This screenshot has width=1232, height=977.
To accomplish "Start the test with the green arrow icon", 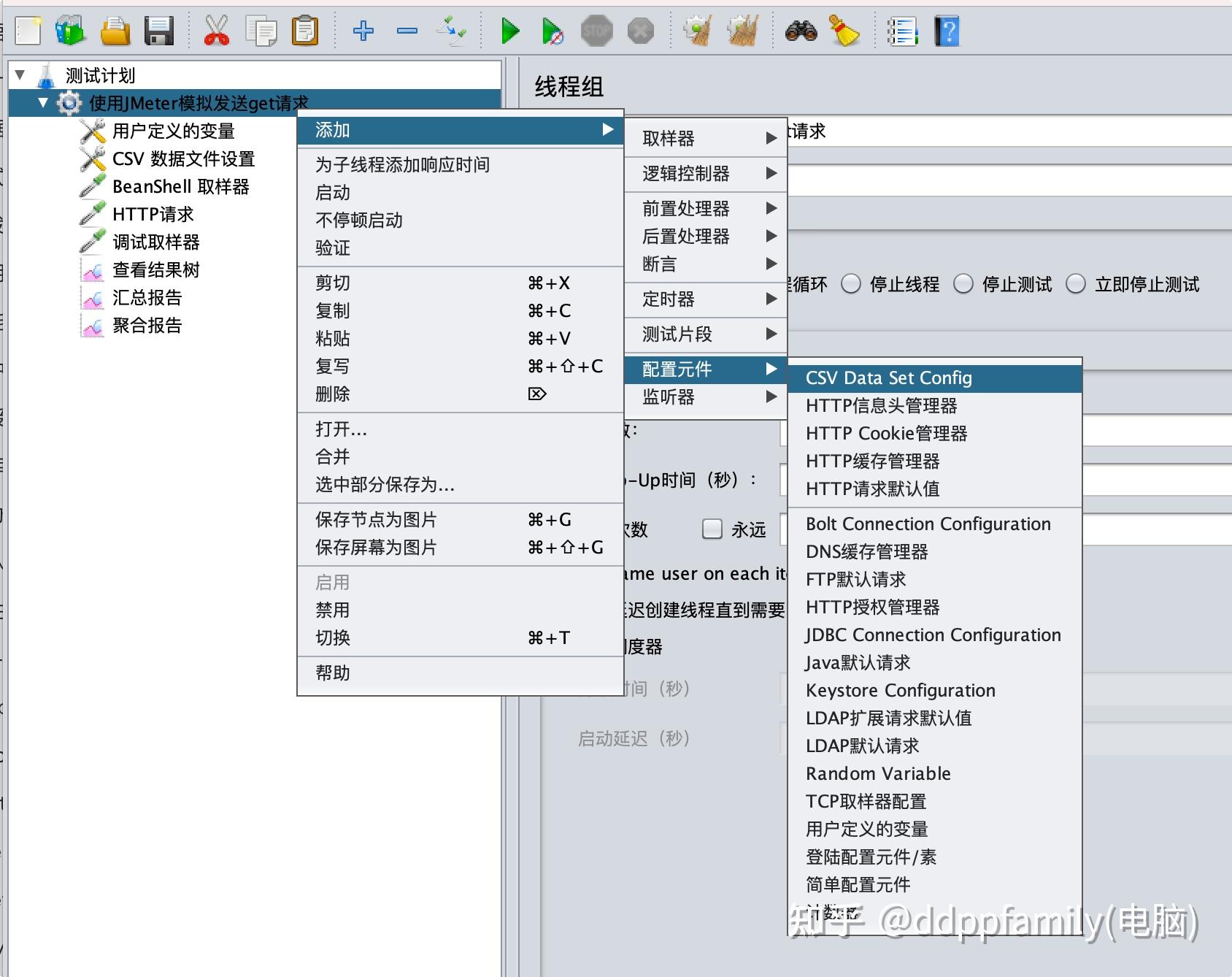I will [x=510, y=31].
